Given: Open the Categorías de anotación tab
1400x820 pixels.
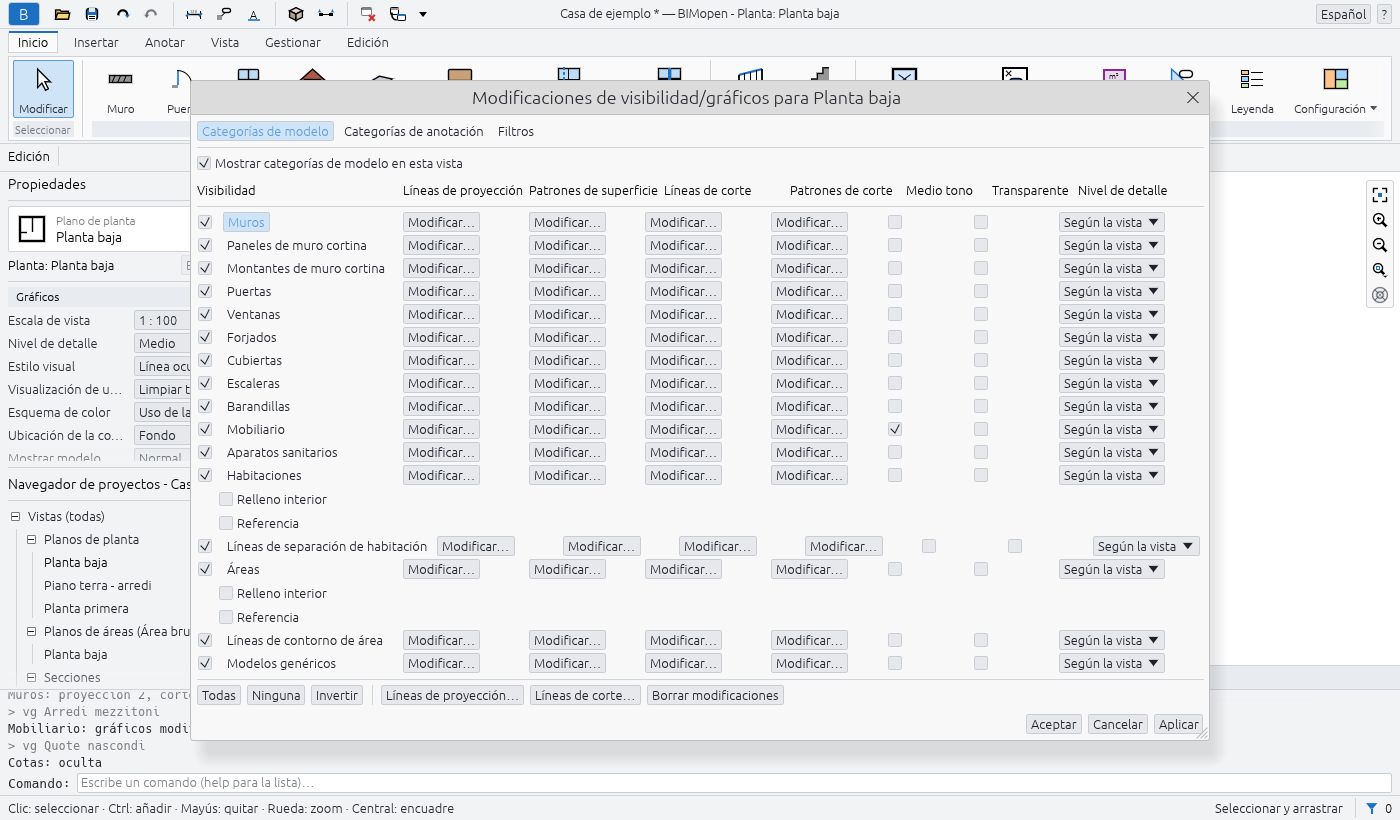Looking at the screenshot, I should (x=413, y=131).
